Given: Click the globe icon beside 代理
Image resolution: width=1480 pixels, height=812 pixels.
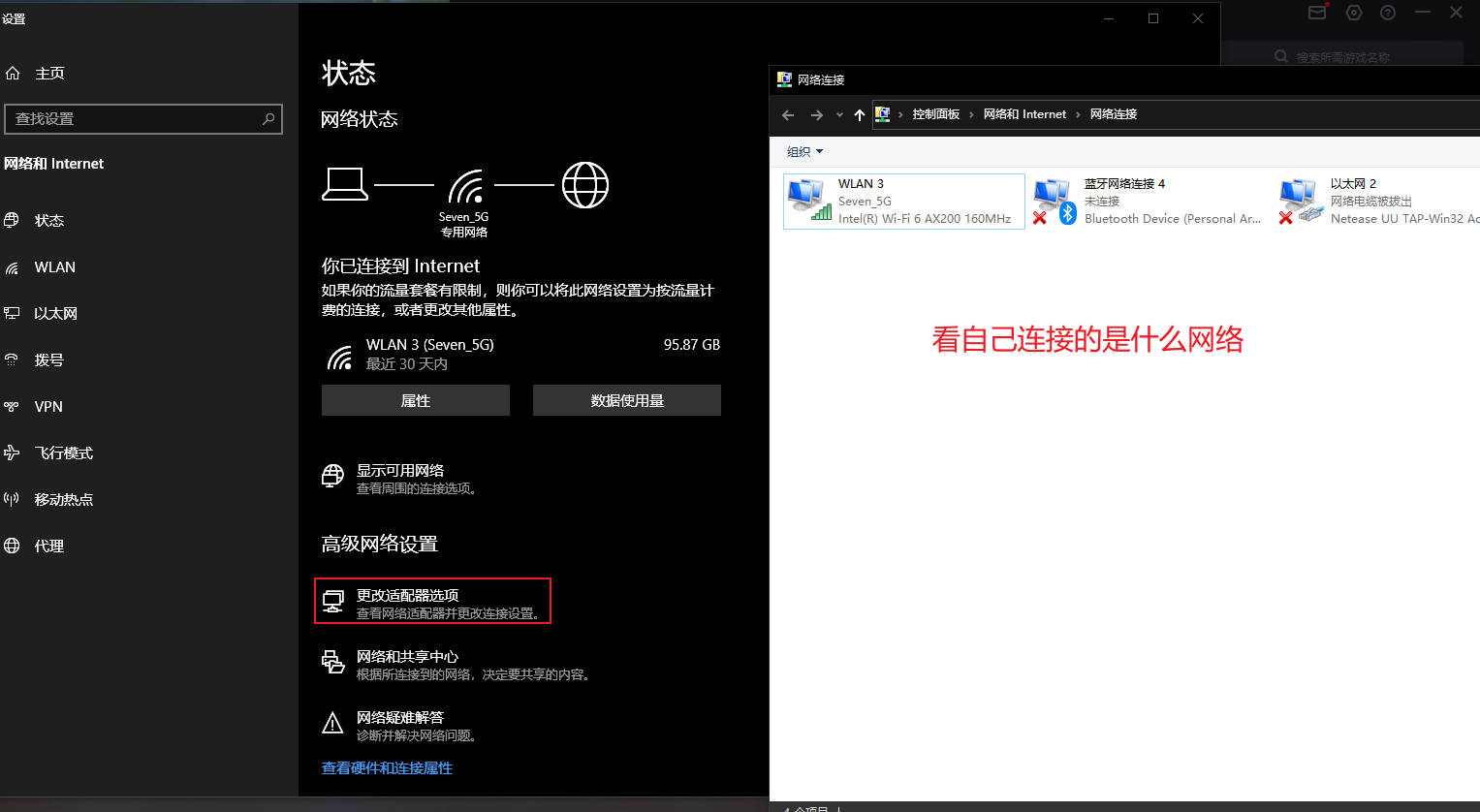Looking at the screenshot, I should (12, 546).
